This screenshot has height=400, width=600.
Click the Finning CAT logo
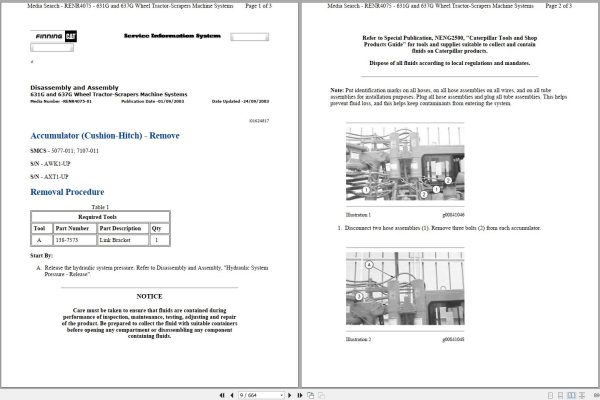[x=54, y=36]
